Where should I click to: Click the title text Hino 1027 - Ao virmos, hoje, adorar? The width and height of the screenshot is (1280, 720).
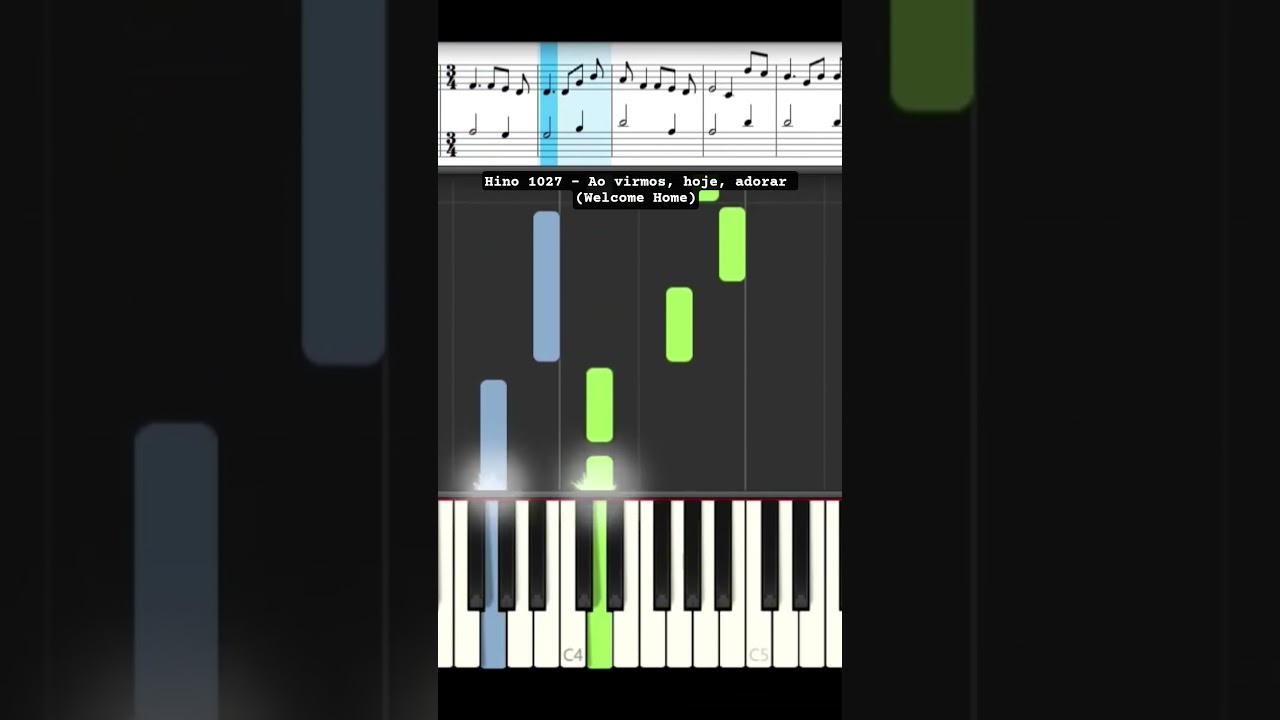[x=635, y=181]
